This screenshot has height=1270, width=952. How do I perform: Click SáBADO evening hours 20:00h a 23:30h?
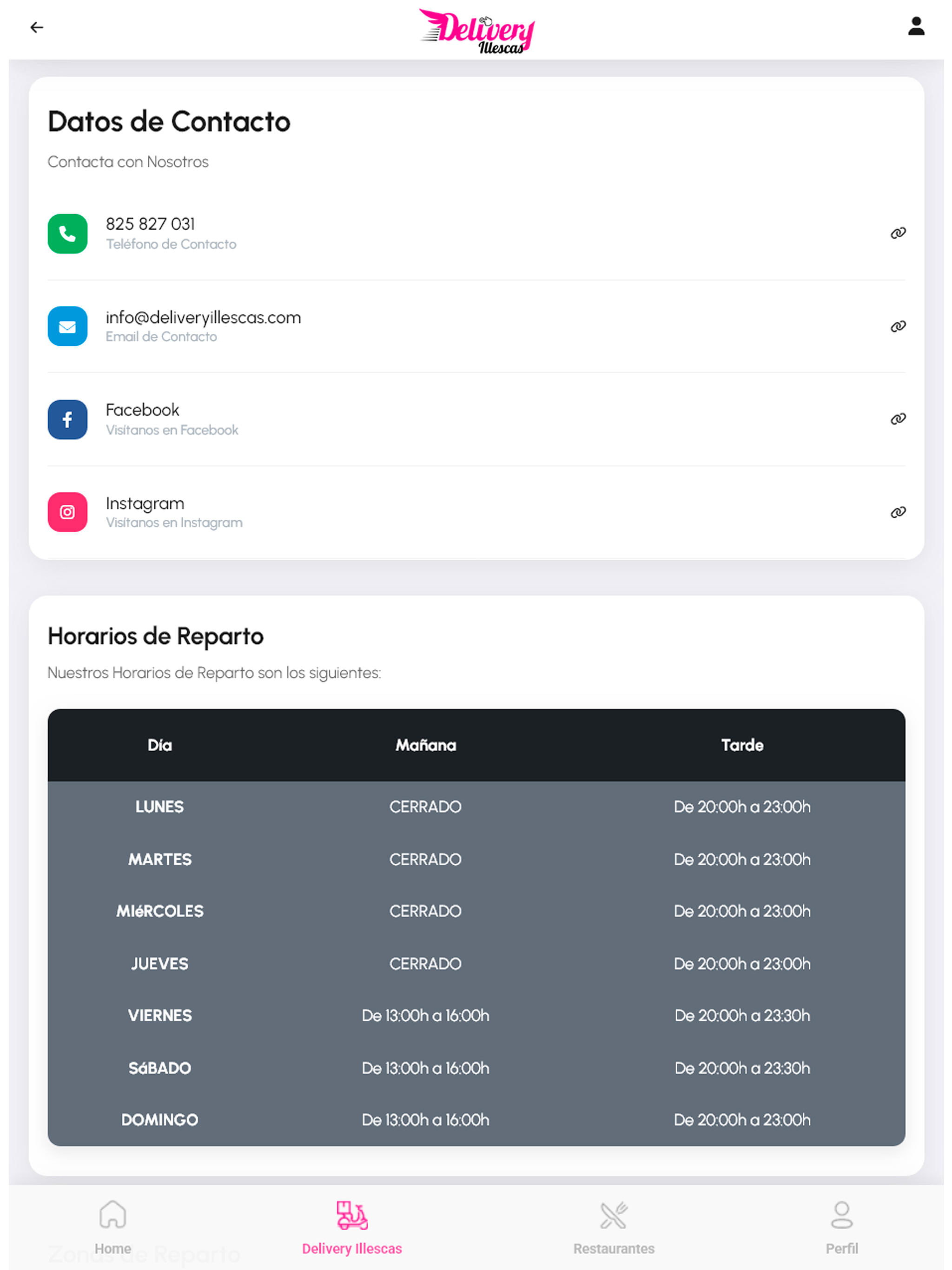(x=742, y=1068)
